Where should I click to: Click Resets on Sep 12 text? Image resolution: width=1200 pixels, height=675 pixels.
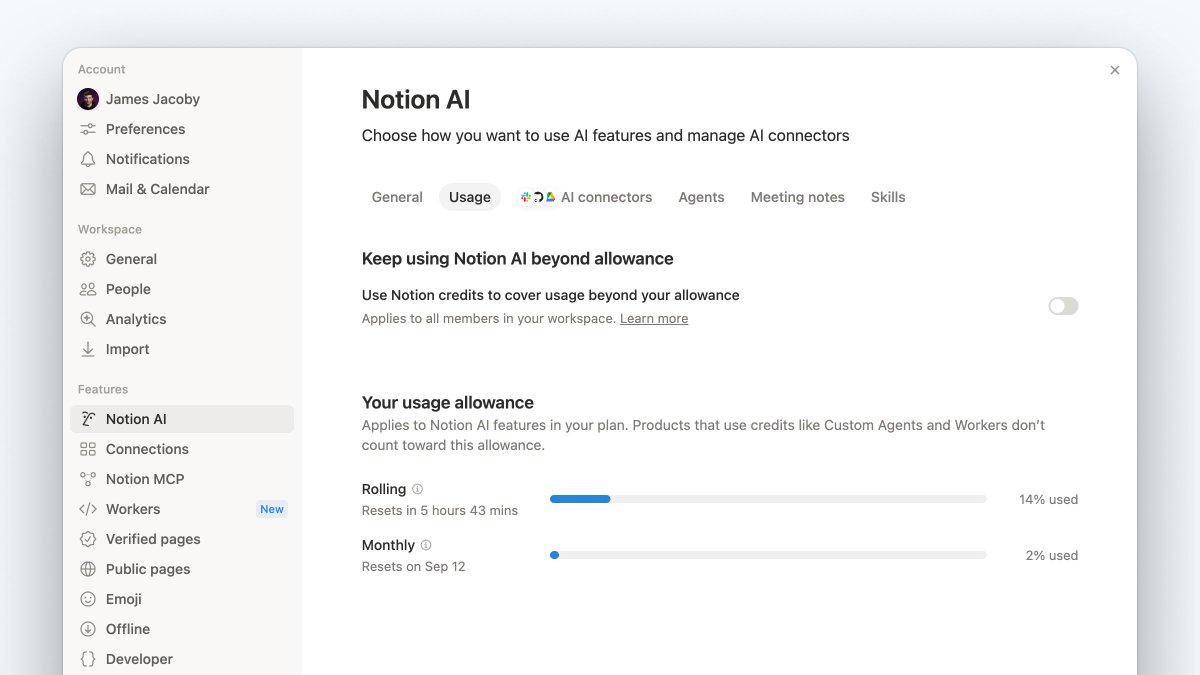click(x=414, y=566)
